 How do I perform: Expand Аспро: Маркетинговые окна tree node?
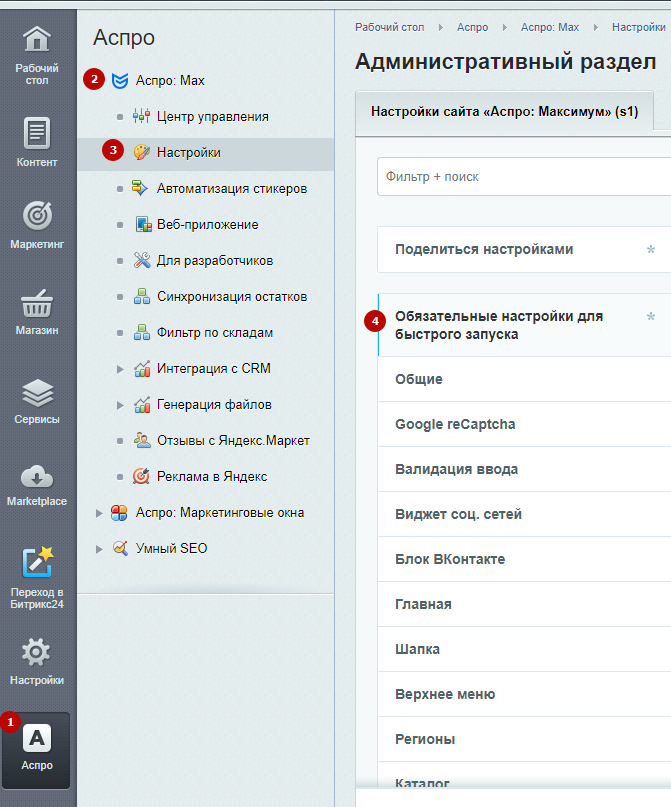[x=99, y=513]
